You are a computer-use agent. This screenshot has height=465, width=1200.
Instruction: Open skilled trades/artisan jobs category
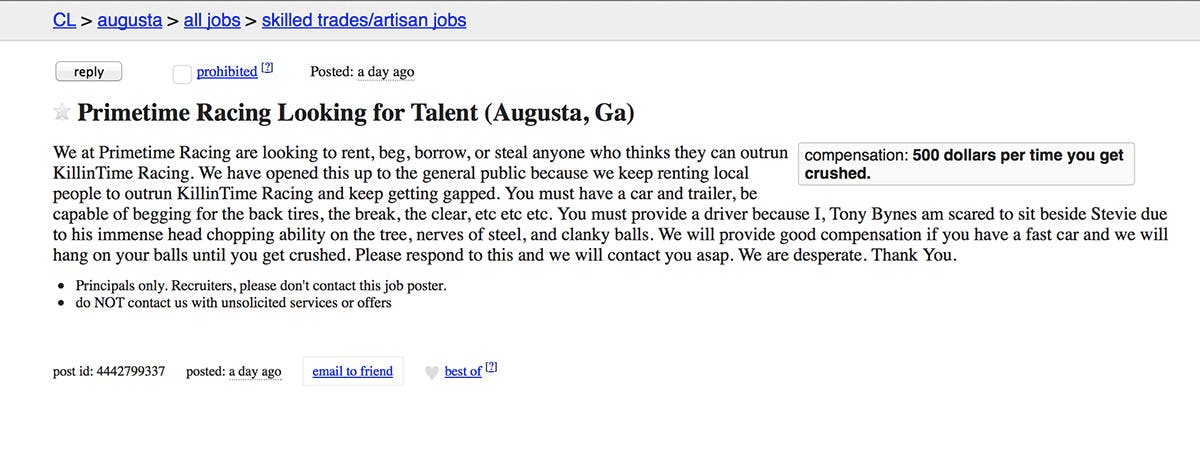[x=364, y=19]
